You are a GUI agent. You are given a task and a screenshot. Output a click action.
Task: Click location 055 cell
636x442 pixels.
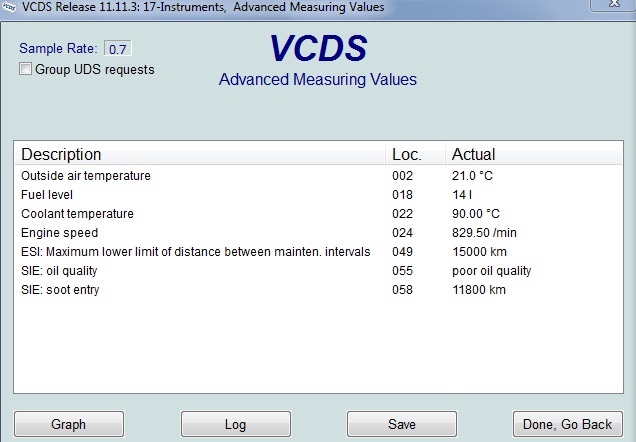coord(402,271)
